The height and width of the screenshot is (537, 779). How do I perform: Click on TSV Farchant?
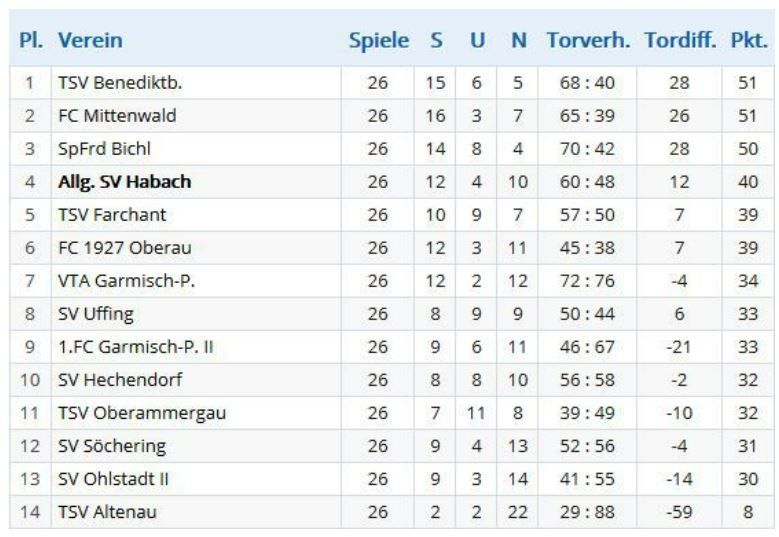click(x=112, y=215)
